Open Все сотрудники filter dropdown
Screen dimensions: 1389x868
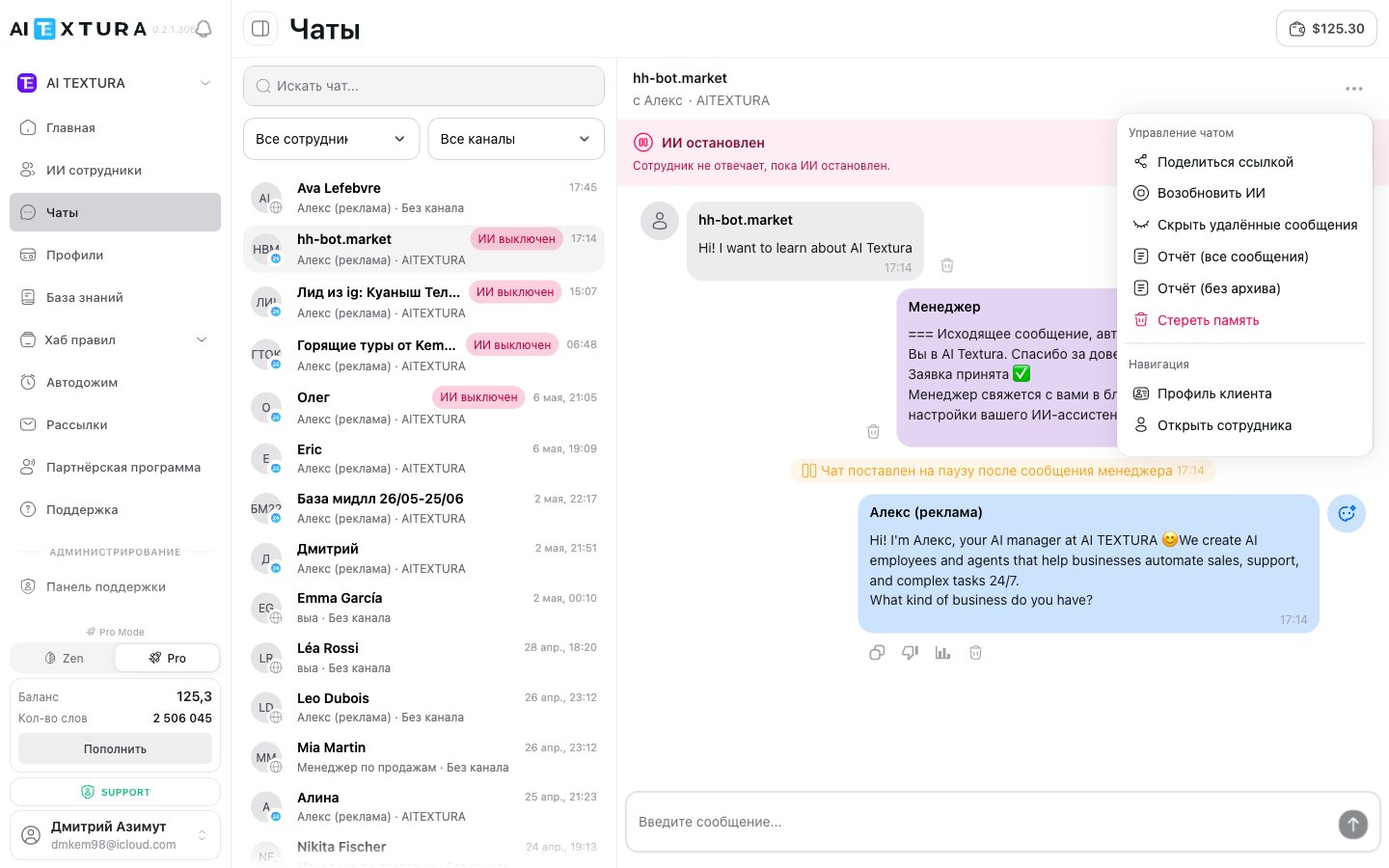click(x=331, y=139)
